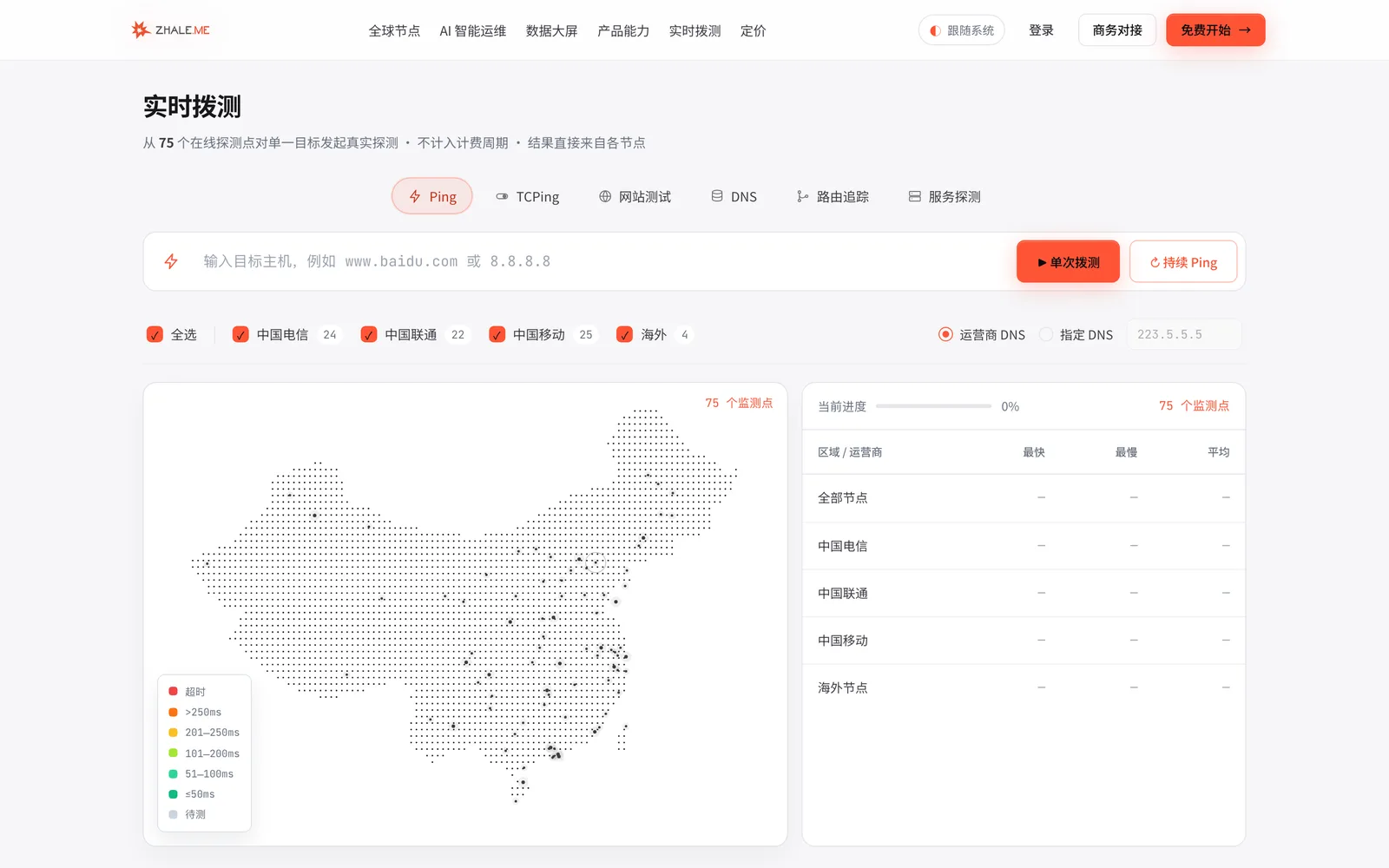Click the 平均 column header
Viewport: 1389px width, 868px height.
tap(1218, 452)
